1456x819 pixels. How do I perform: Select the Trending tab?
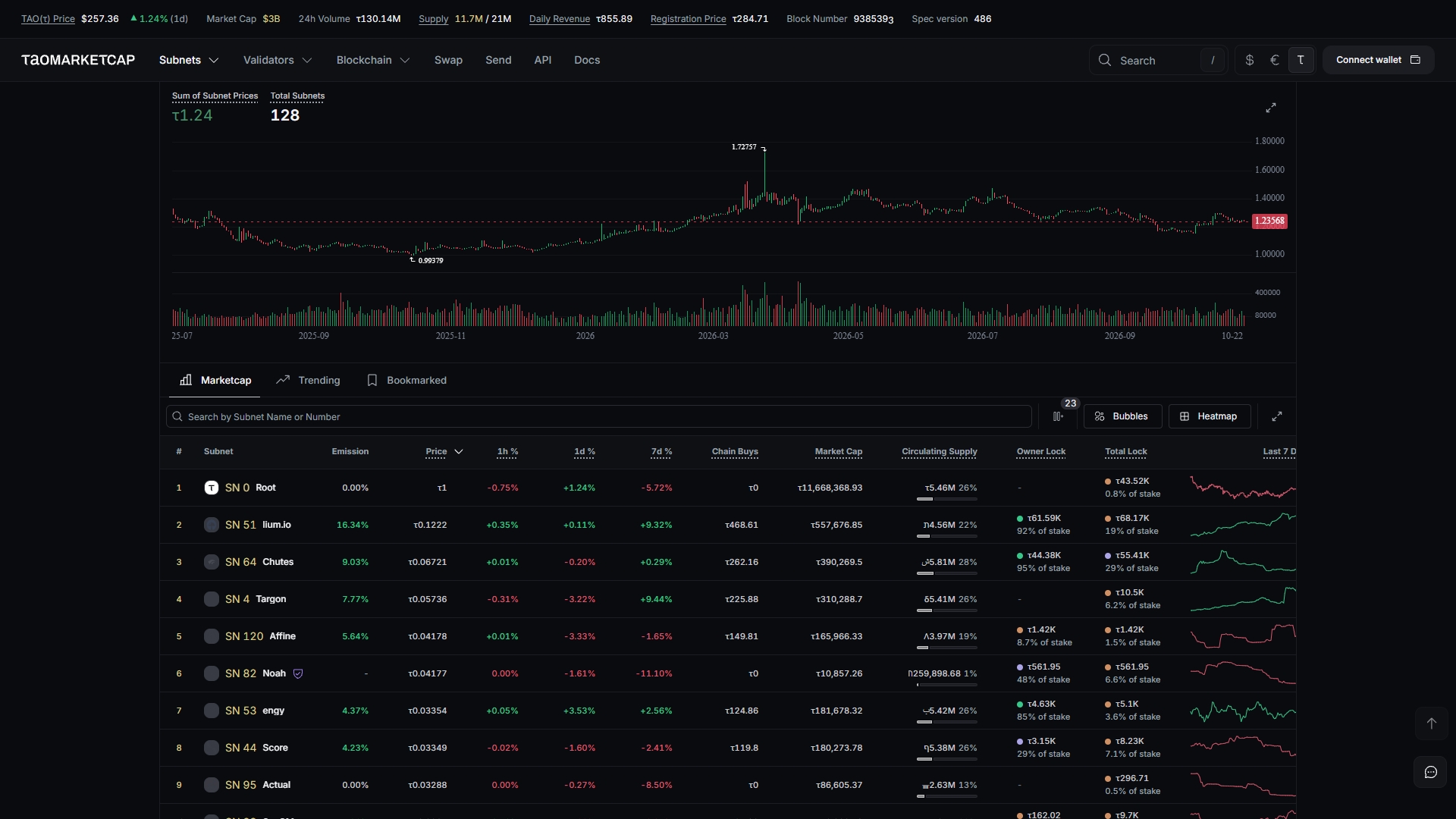coord(308,380)
